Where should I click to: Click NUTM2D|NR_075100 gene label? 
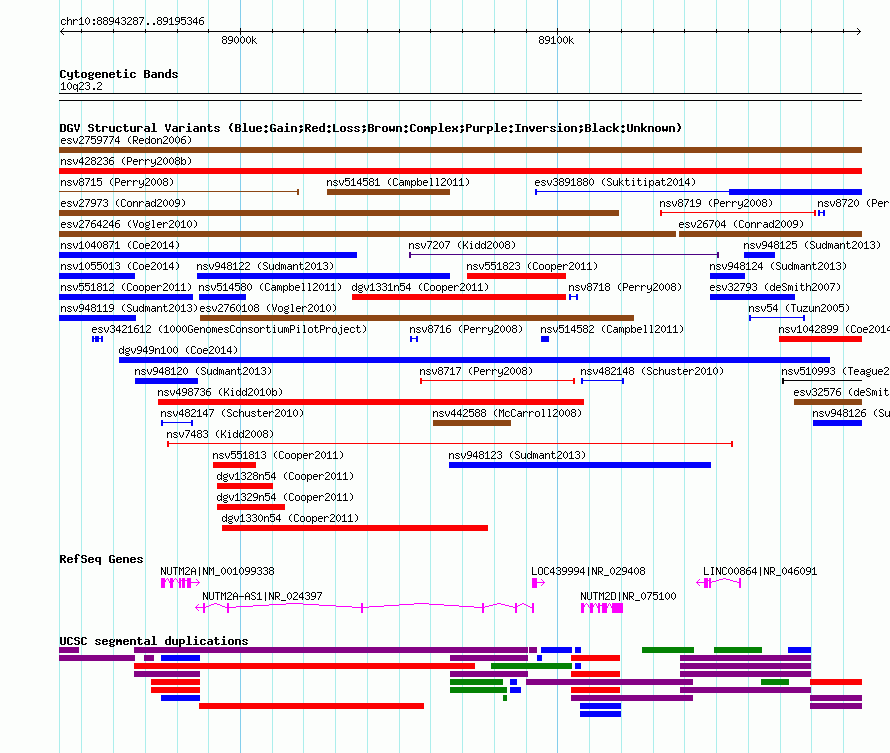point(628,596)
